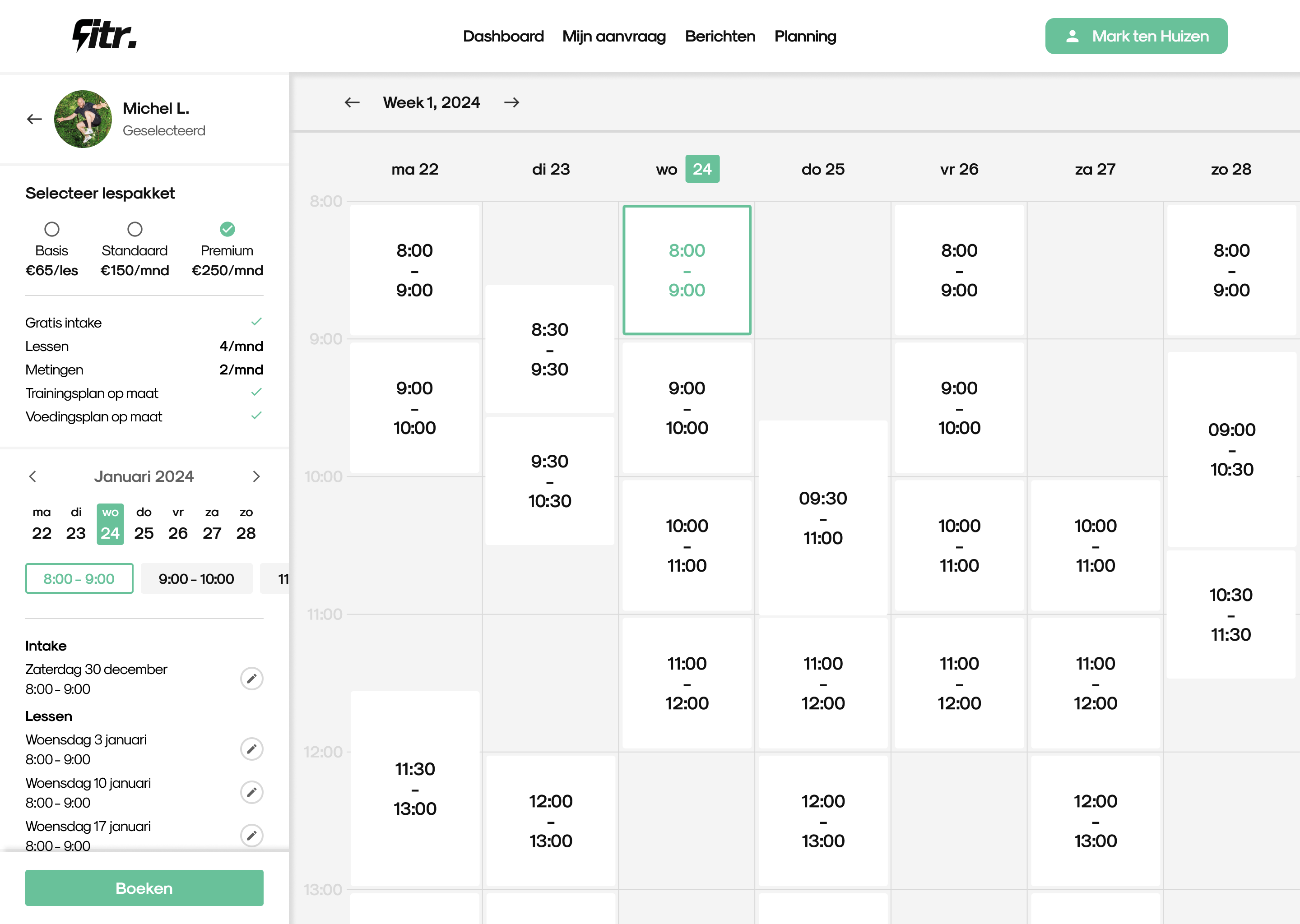The width and height of the screenshot is (1300, 924).
Task: Click the Boeken button
Action: 144,888
